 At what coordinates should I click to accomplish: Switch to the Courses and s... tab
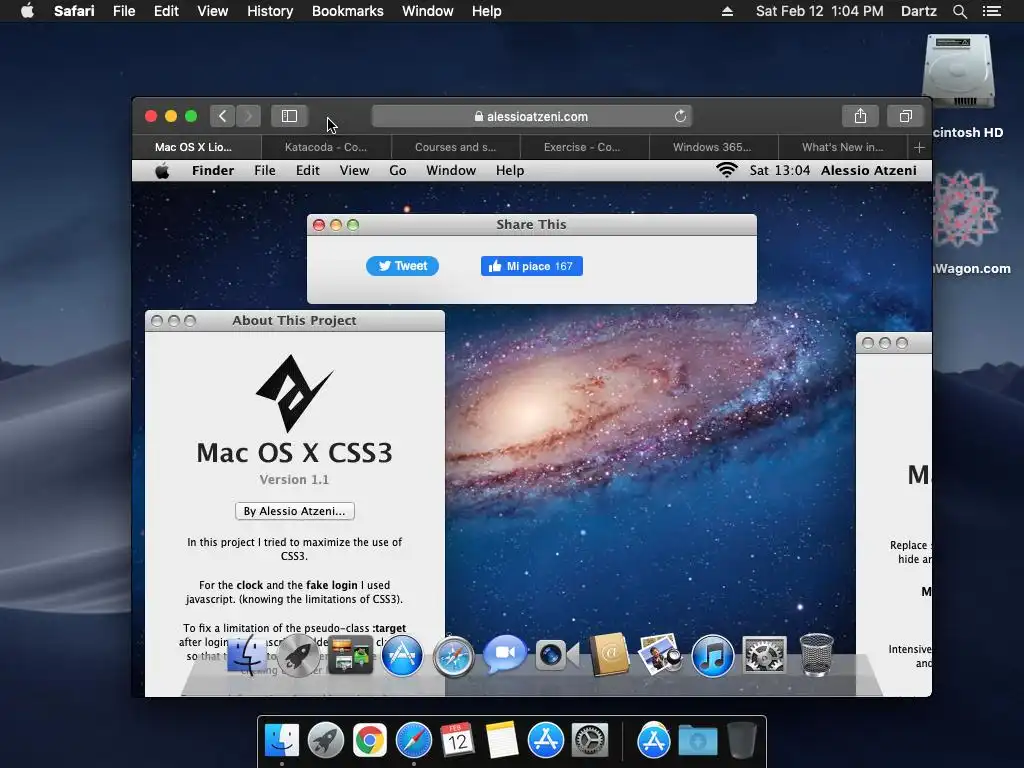(x=455, y=148)
